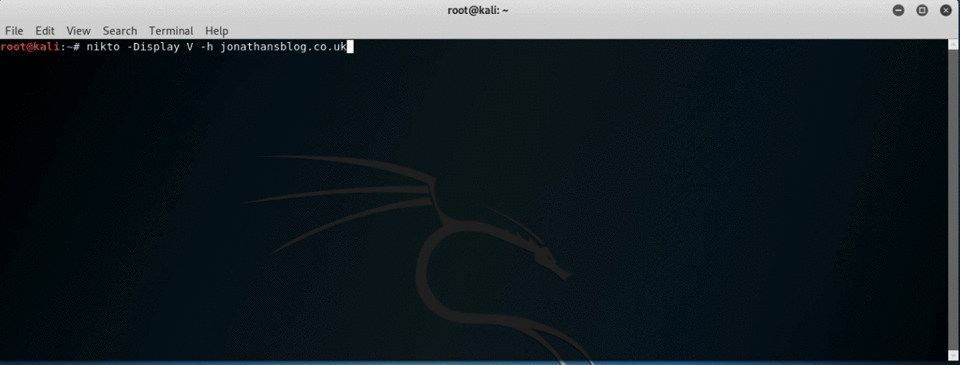Open the Help menu
Viewport: 960px width, 365px height.
(217, 31)
